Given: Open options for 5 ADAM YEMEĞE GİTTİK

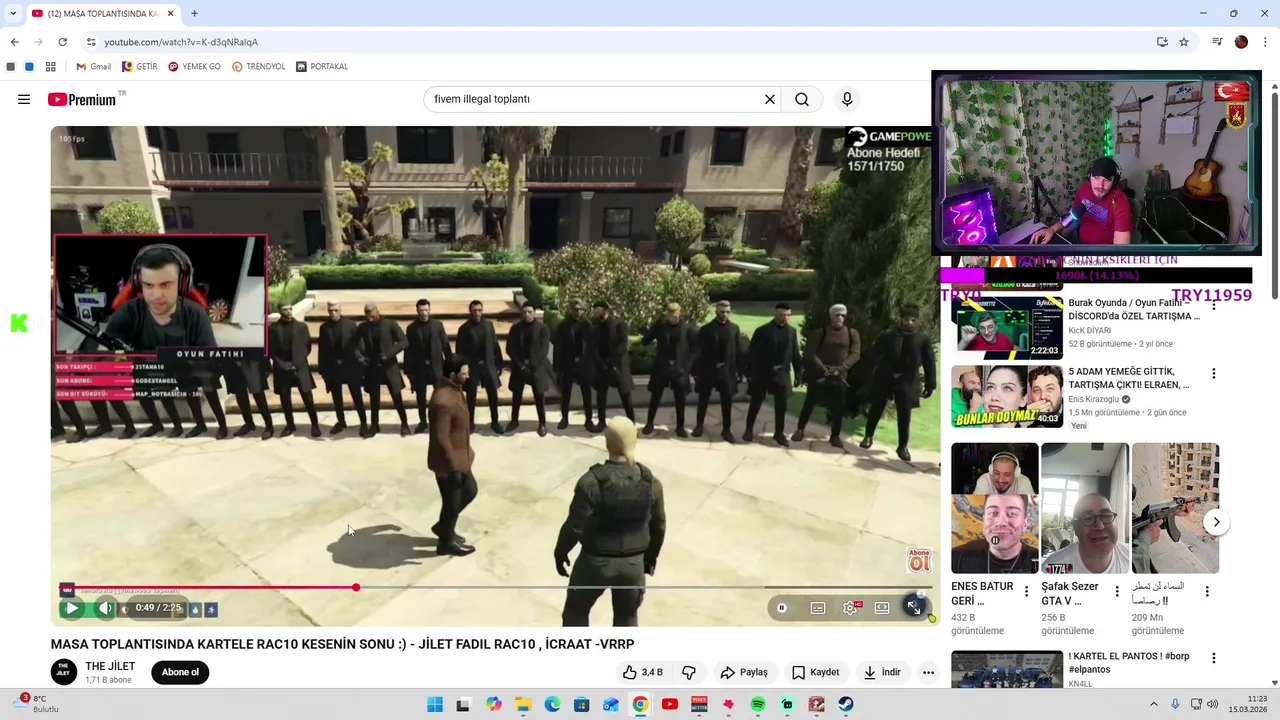Looking at the screenshot, I should (x=1214, y=373).
